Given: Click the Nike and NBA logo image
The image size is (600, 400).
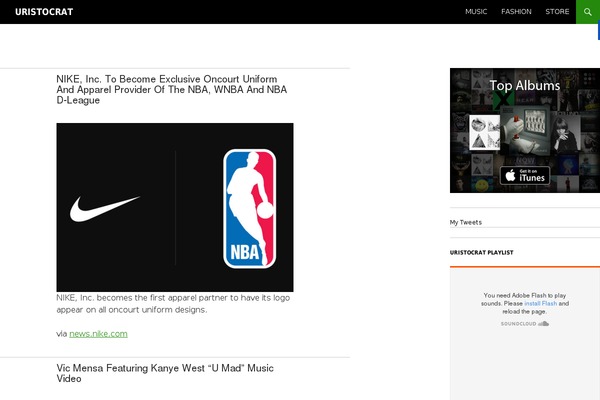Looking at the screenshot, I should click(175, 207).
